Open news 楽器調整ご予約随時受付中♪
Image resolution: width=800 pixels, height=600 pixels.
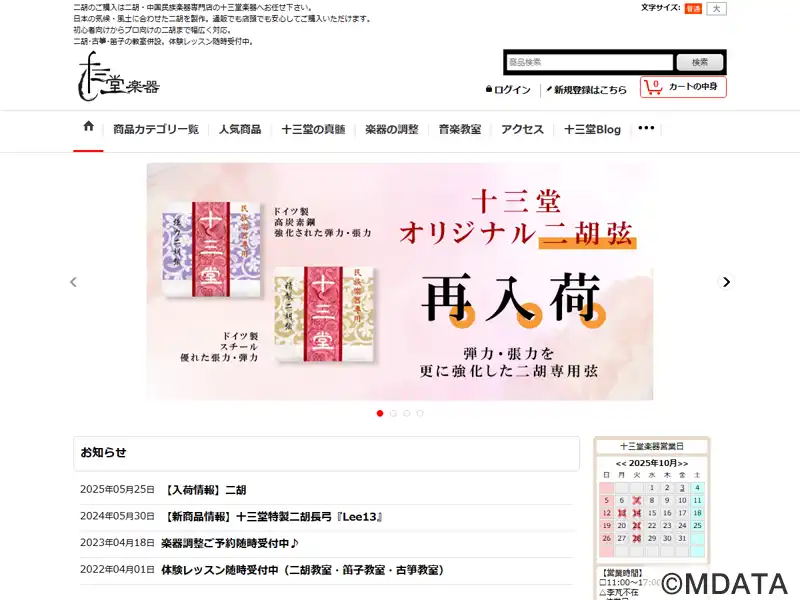tap(230, 543)
